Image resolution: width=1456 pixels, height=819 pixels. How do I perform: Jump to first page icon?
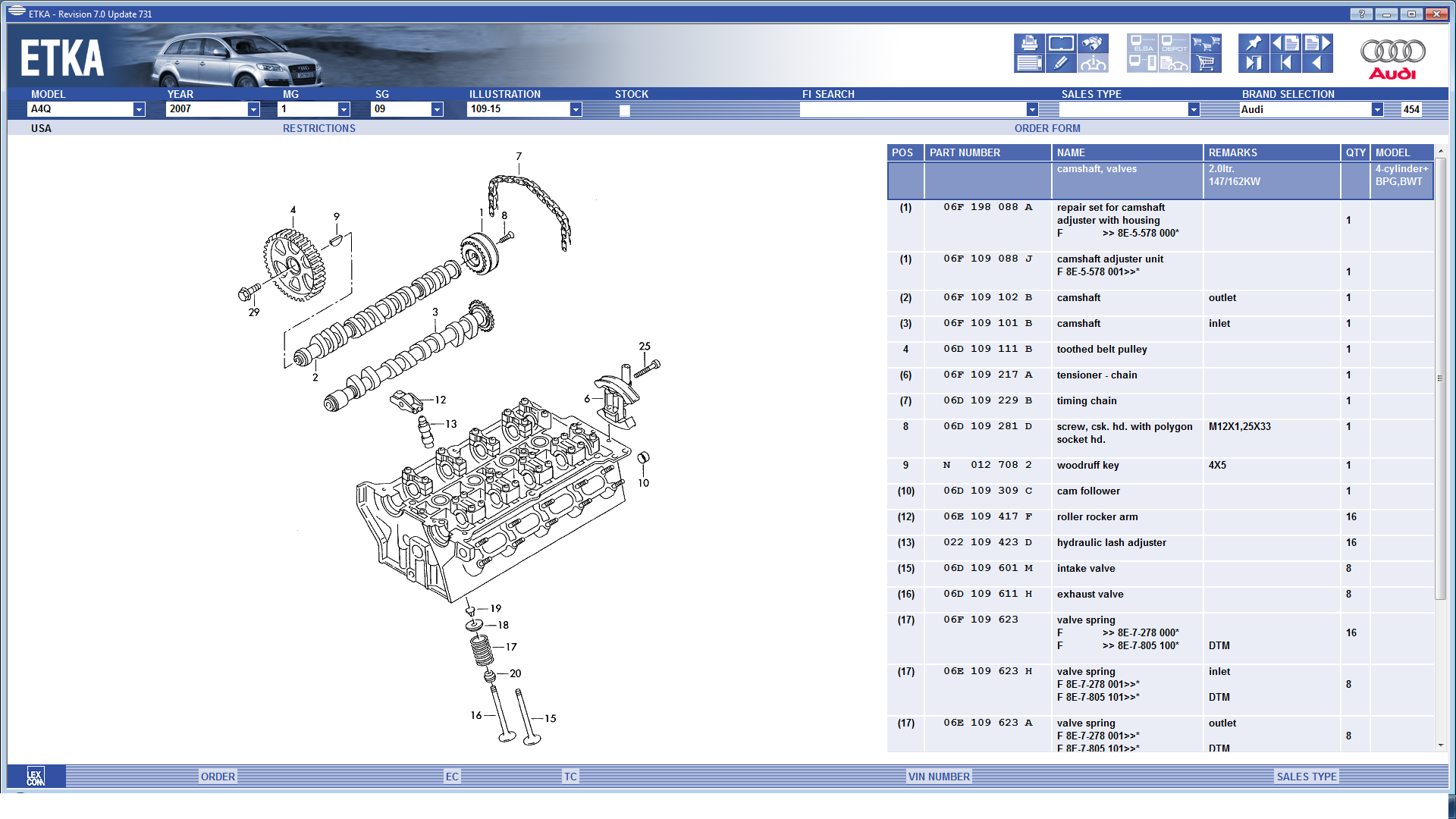(1285, 63)
